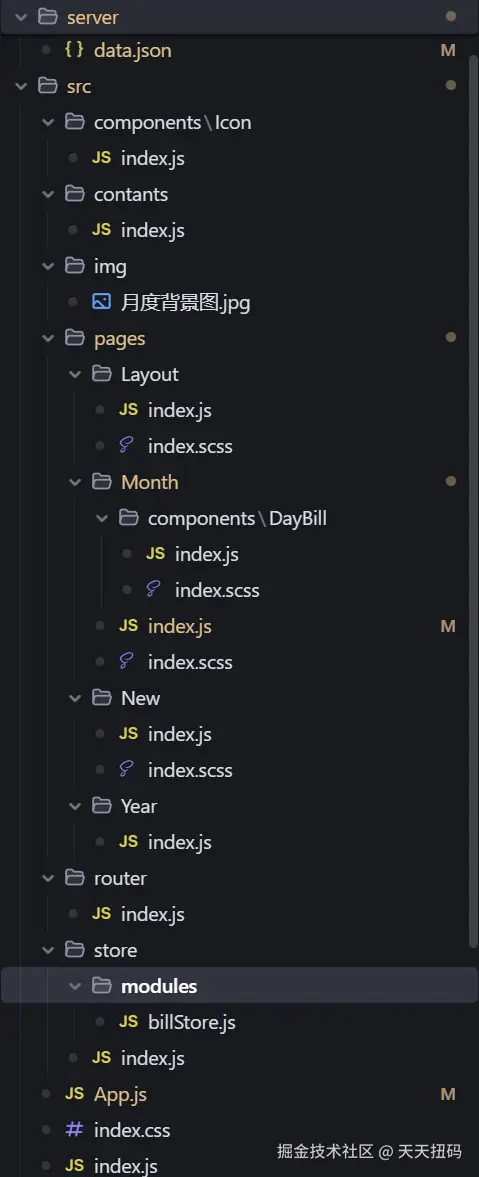The width and height of the screenshot is (479, 1177).
Task: Select the contants folder
Action: [x=240, y=194]
